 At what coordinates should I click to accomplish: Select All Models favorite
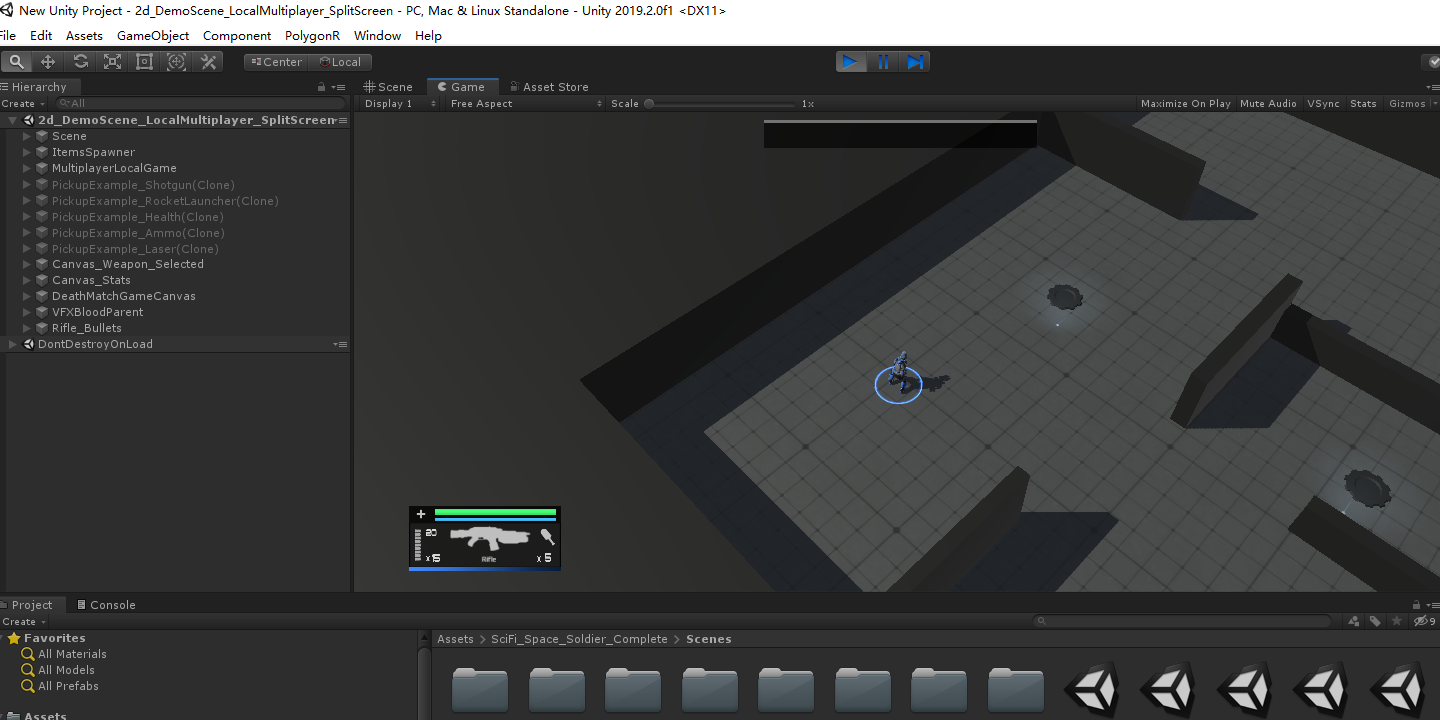pos(66,670)
